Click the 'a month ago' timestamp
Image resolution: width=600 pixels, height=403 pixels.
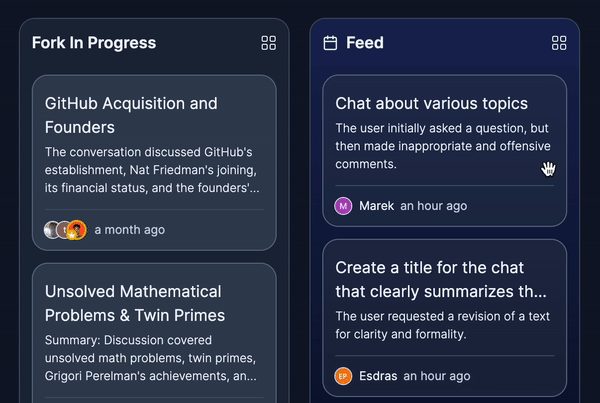(130, 230)
